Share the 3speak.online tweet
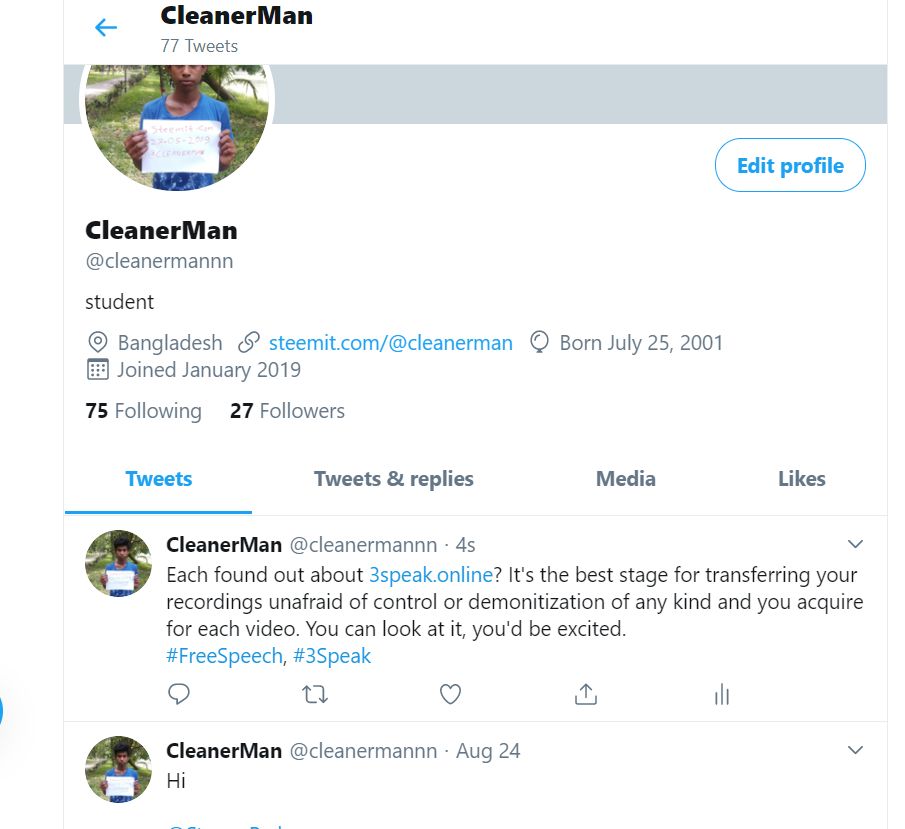 586,694
